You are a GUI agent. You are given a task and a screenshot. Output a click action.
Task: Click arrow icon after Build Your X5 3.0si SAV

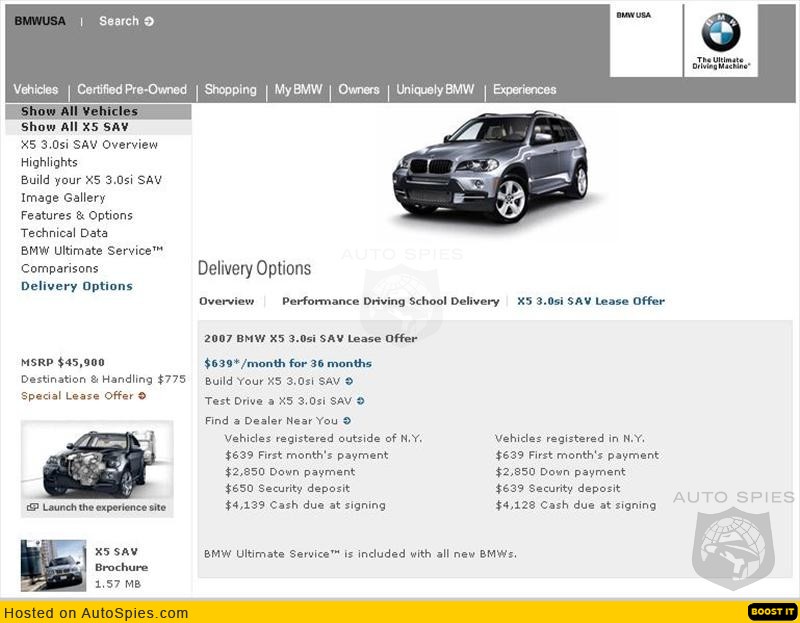click(x=349, y=381)
